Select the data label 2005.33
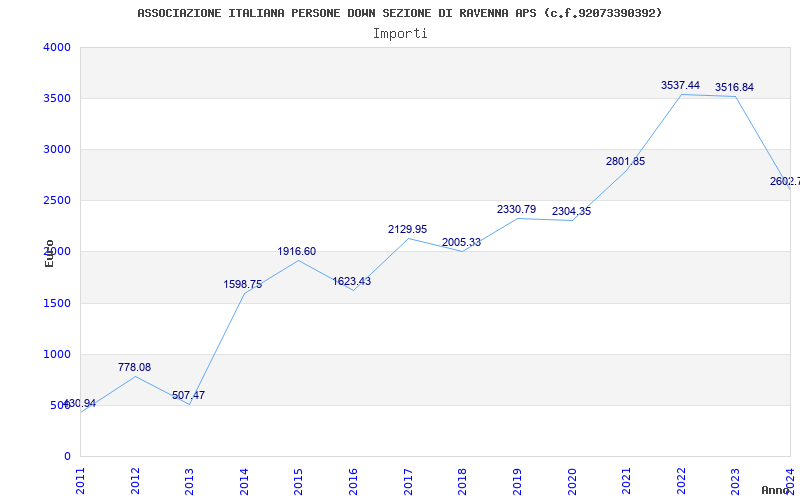800x500 pixels. click(x=461, y=242)
